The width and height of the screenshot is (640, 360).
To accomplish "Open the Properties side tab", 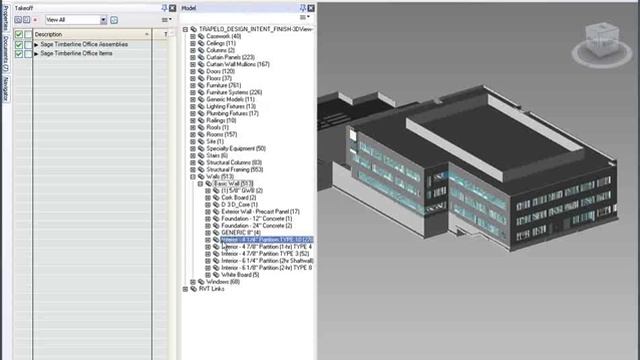I will (5, 18).
